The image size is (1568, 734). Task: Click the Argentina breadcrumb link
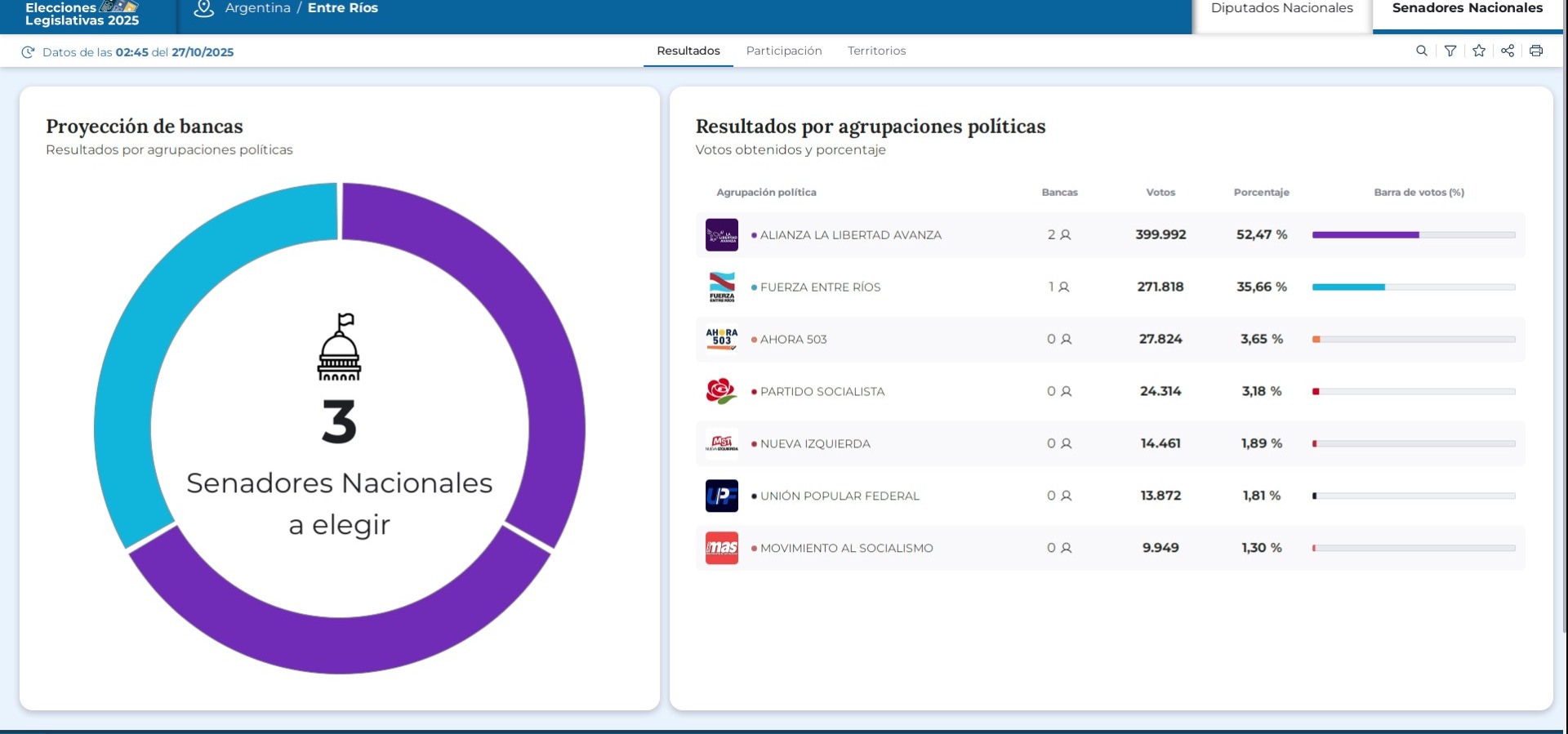(257, 8)
